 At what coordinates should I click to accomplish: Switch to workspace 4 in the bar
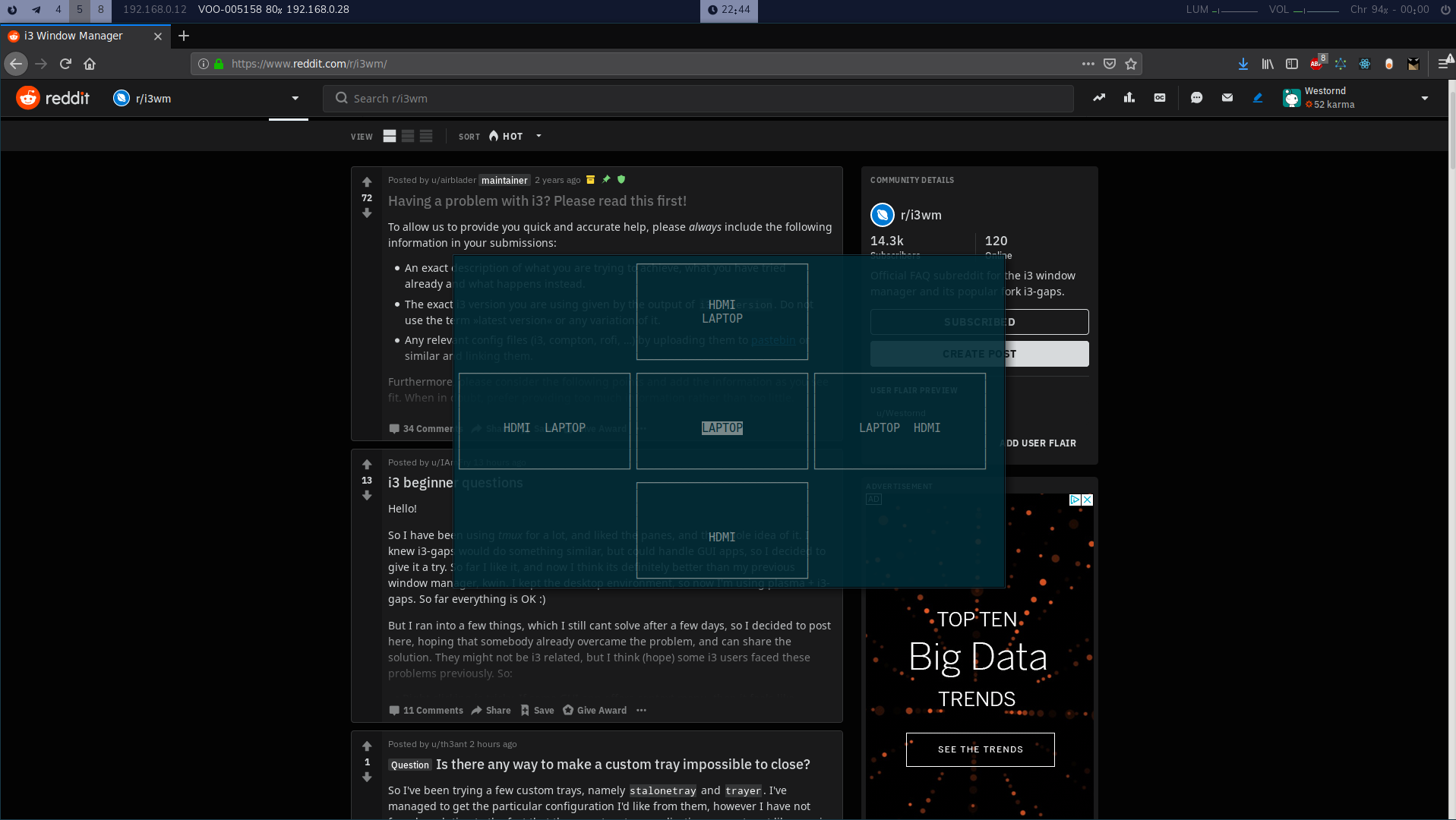[58, 10]
